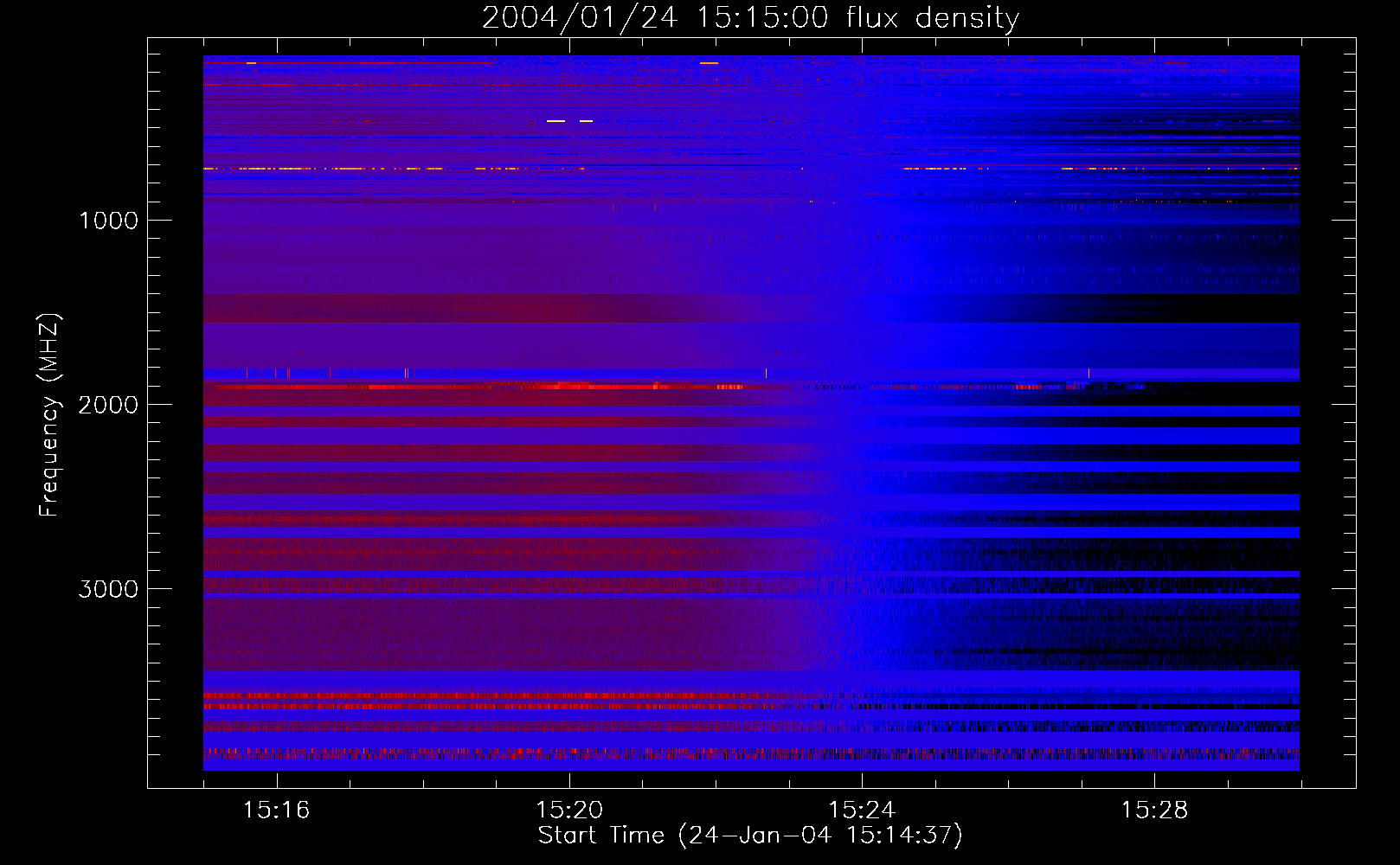Click the 15:28 time tick label
This screenshot has width=1400, height=865.
pos(1154,810)
